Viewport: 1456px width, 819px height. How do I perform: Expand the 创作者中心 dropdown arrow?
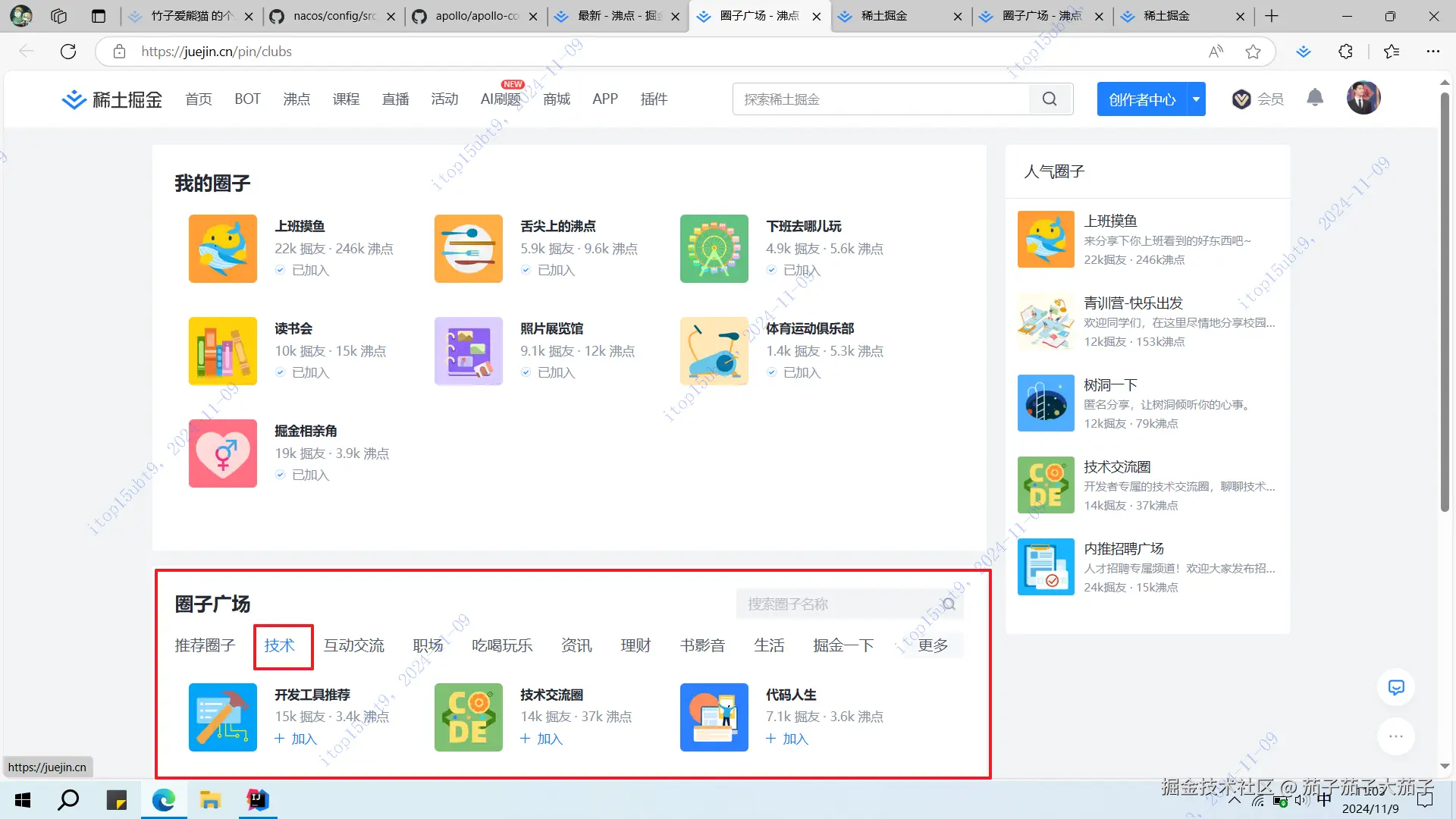(1196, 99)
